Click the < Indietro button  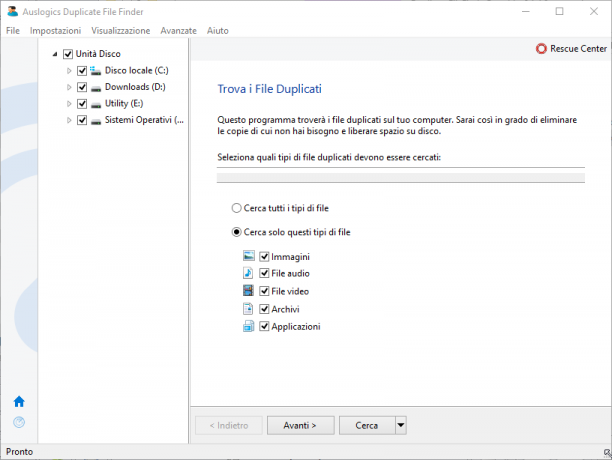[229, 425]
